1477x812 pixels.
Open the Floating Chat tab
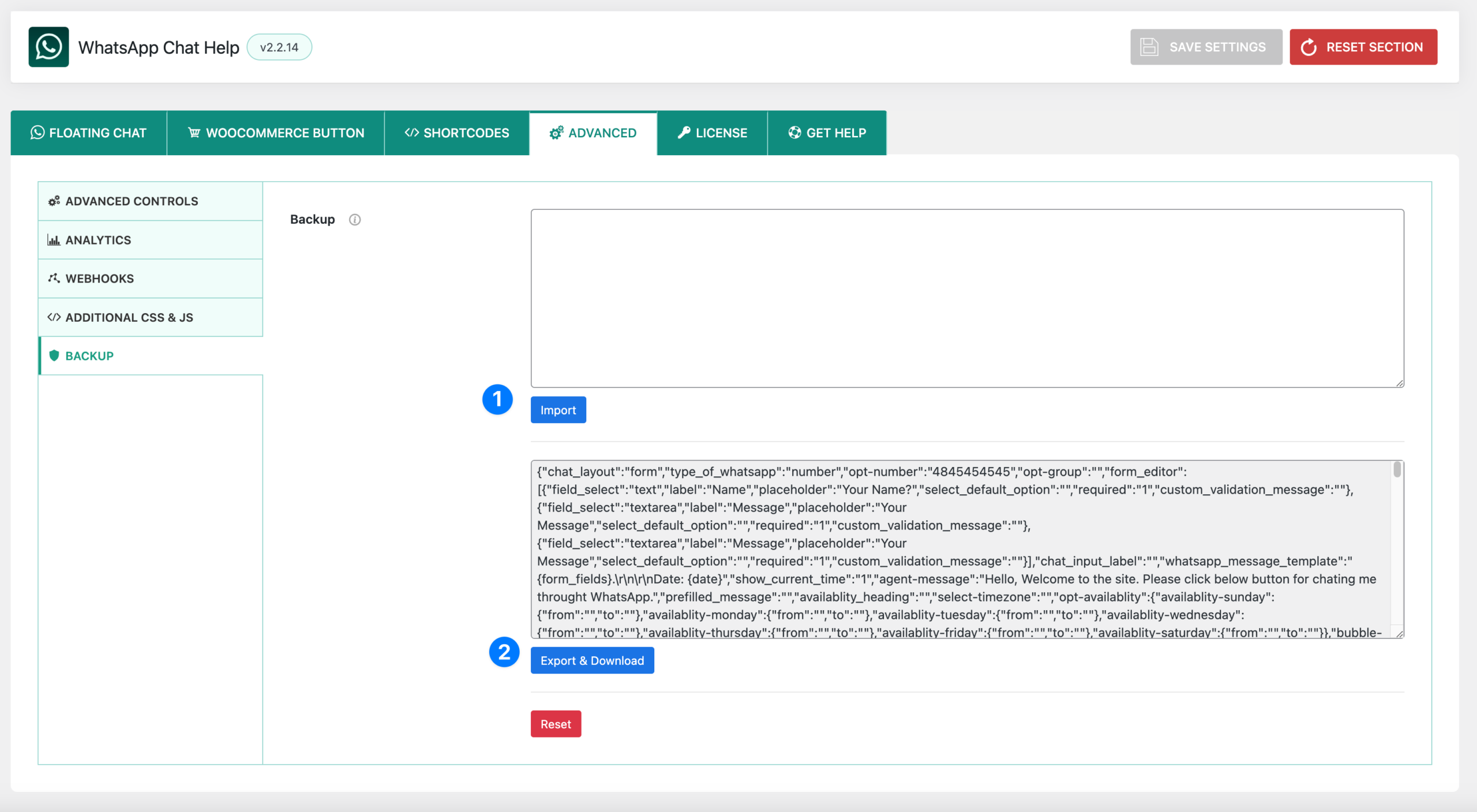[89, 133]
